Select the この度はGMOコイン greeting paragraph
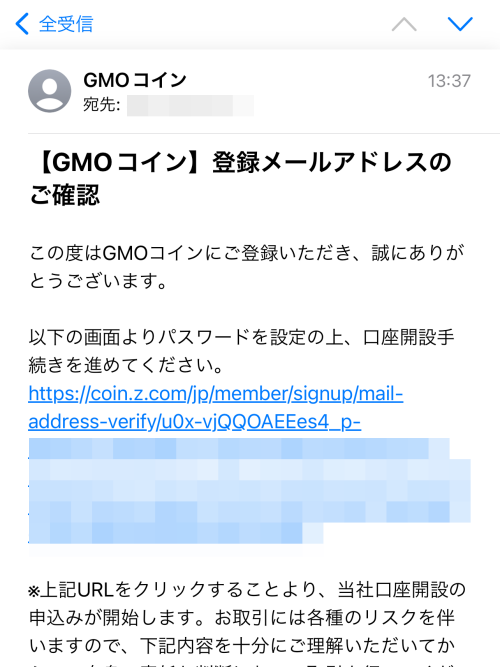 246,267
